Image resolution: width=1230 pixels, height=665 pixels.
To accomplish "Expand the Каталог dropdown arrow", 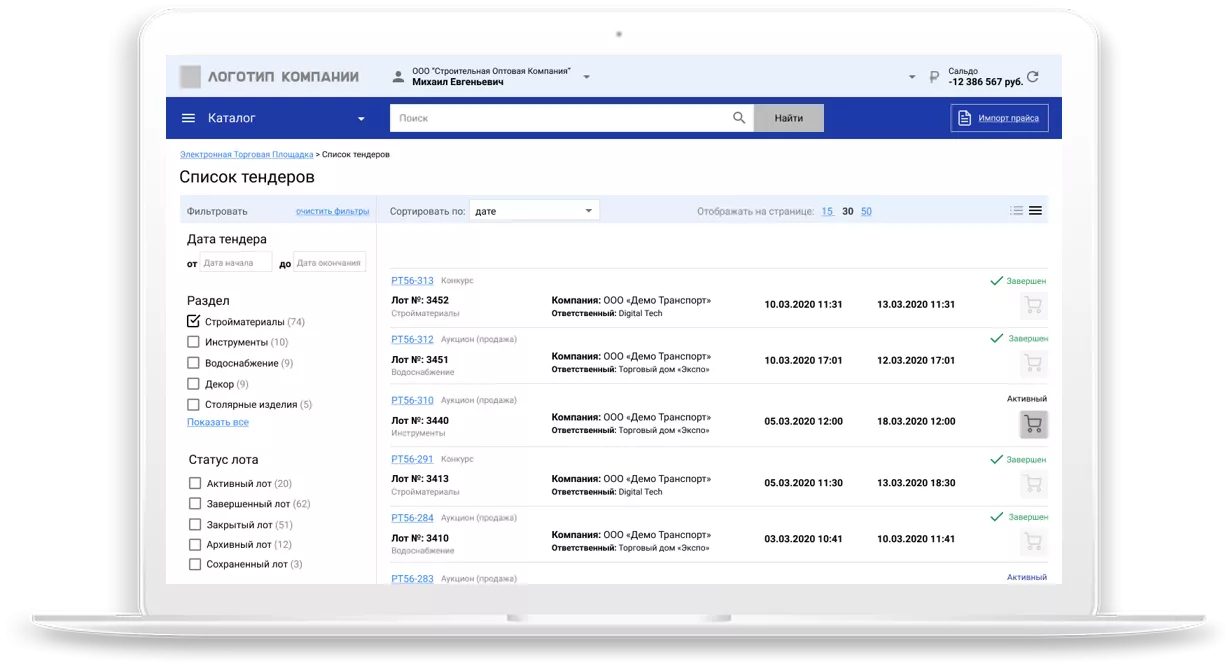I will click(361, 119).
